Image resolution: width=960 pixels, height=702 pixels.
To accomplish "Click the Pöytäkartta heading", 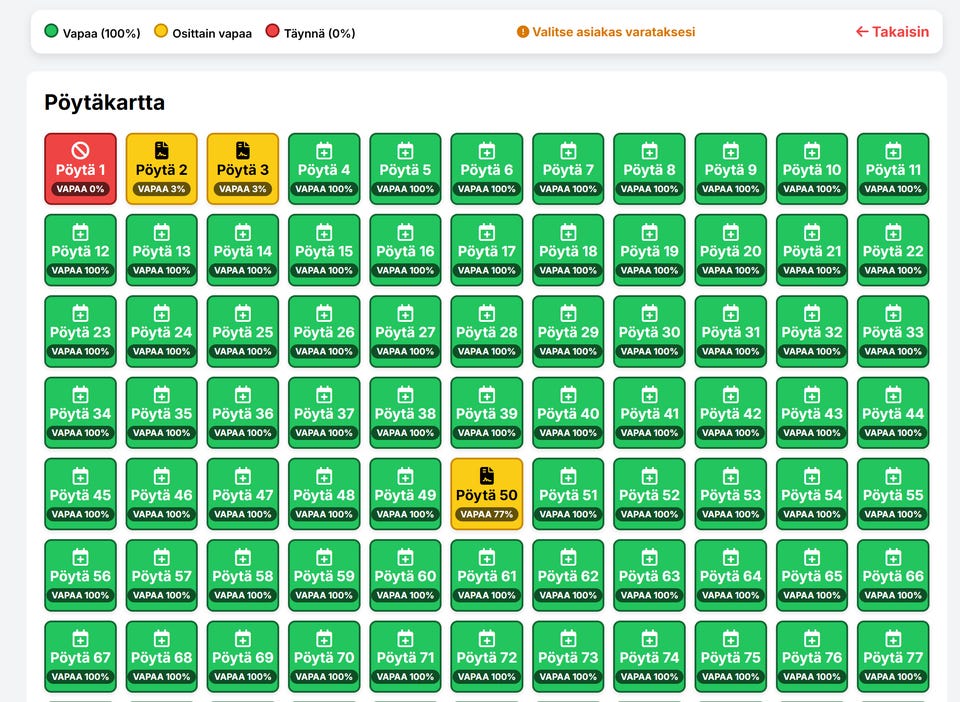I will tap(105, 102).
